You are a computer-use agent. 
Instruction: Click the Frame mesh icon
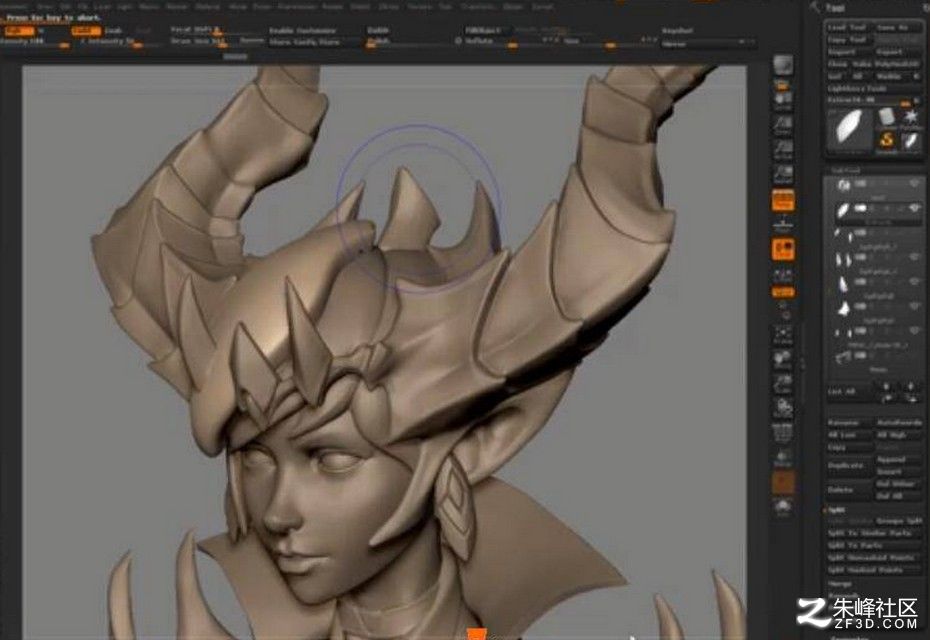point(783,334)
